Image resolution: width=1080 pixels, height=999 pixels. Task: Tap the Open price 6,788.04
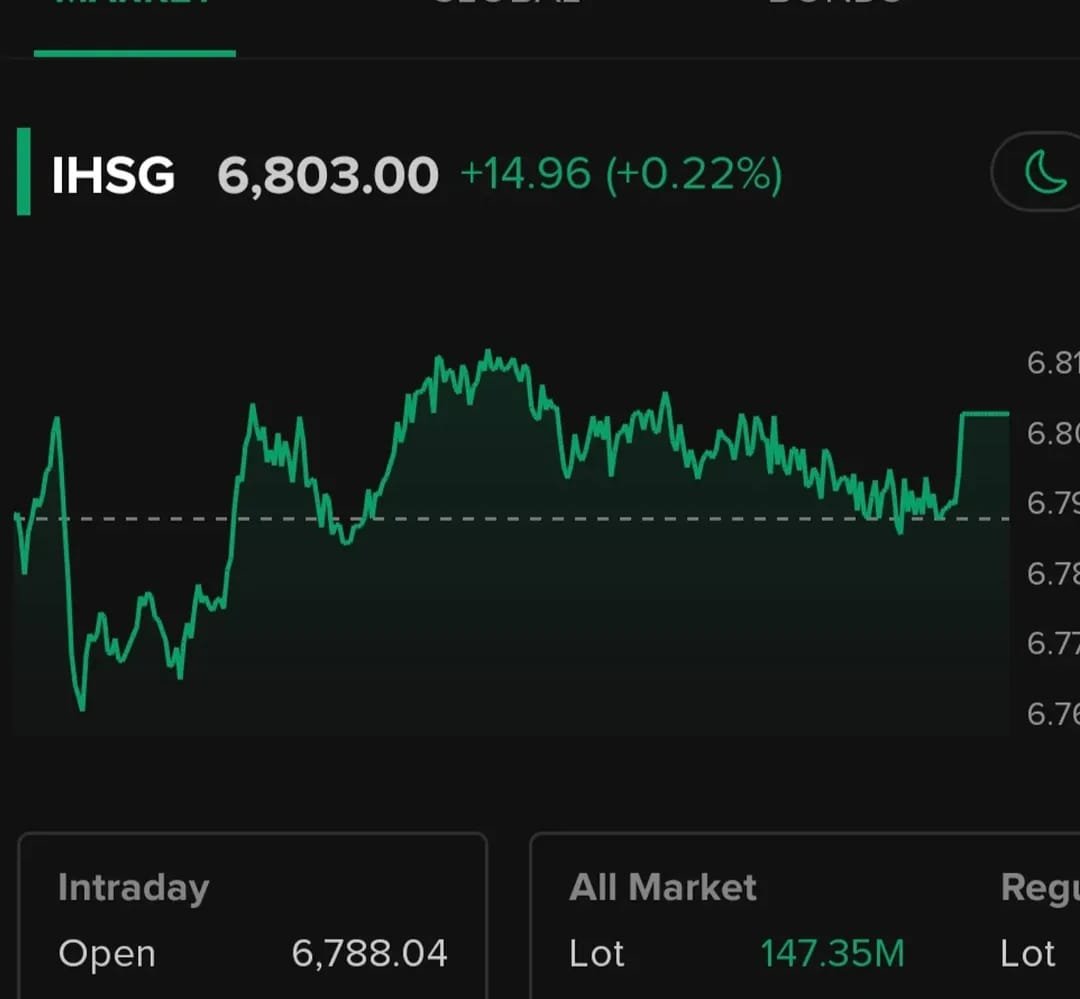coord(369,953)
